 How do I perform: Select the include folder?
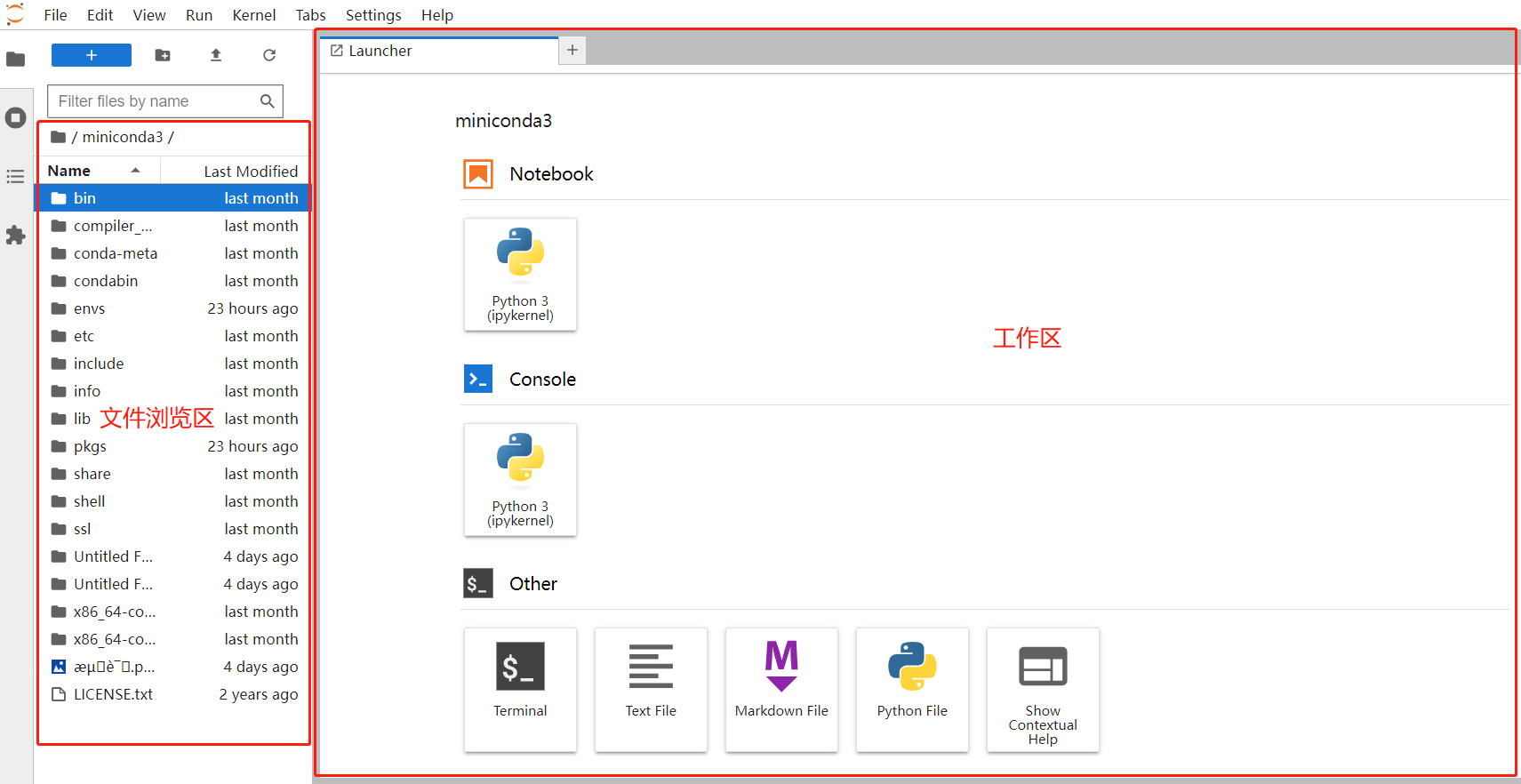pyautogui.click(x=173, y=364)
